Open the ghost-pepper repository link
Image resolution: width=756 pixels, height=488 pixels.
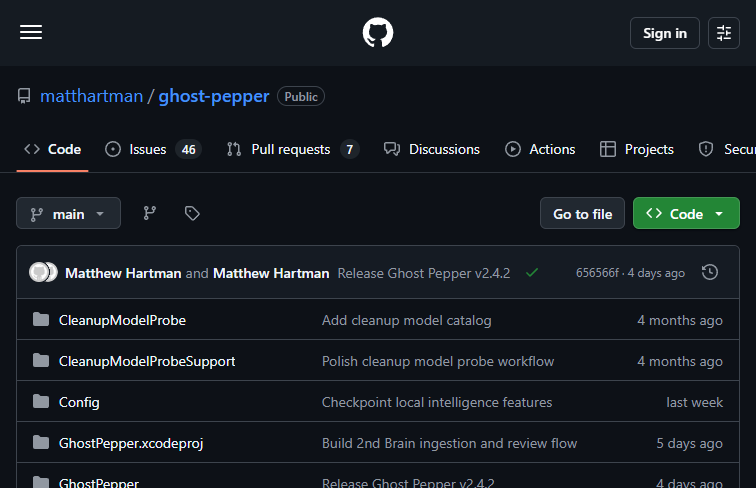214,96
